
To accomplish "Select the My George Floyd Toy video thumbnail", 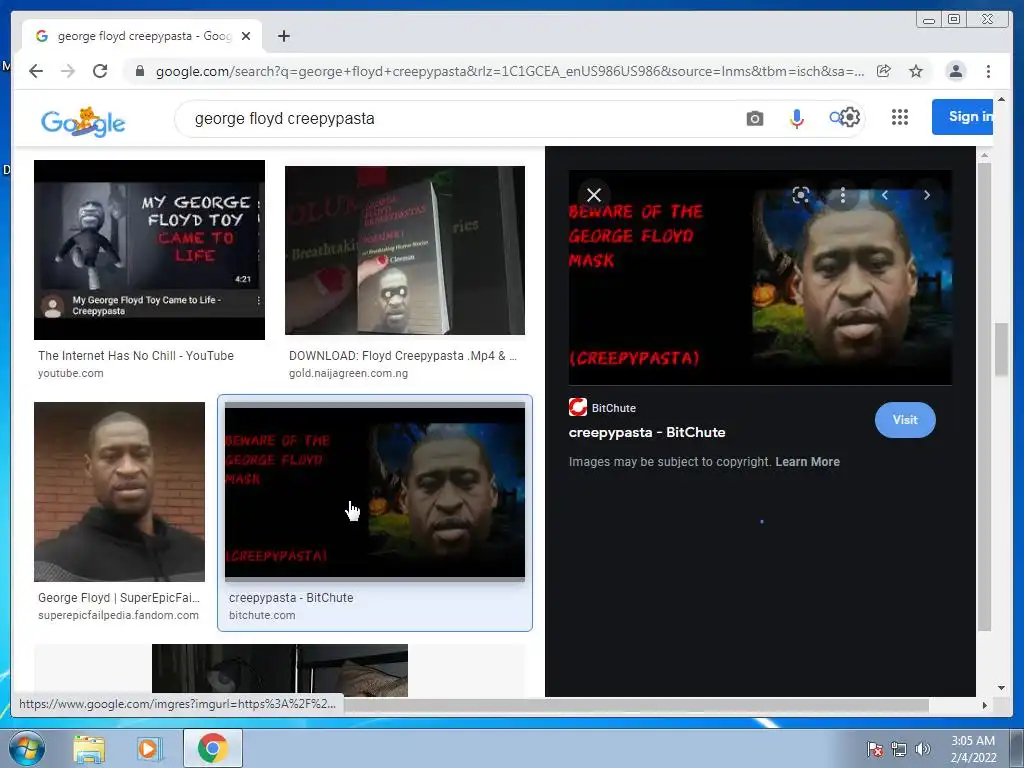I will click(150, 249).
